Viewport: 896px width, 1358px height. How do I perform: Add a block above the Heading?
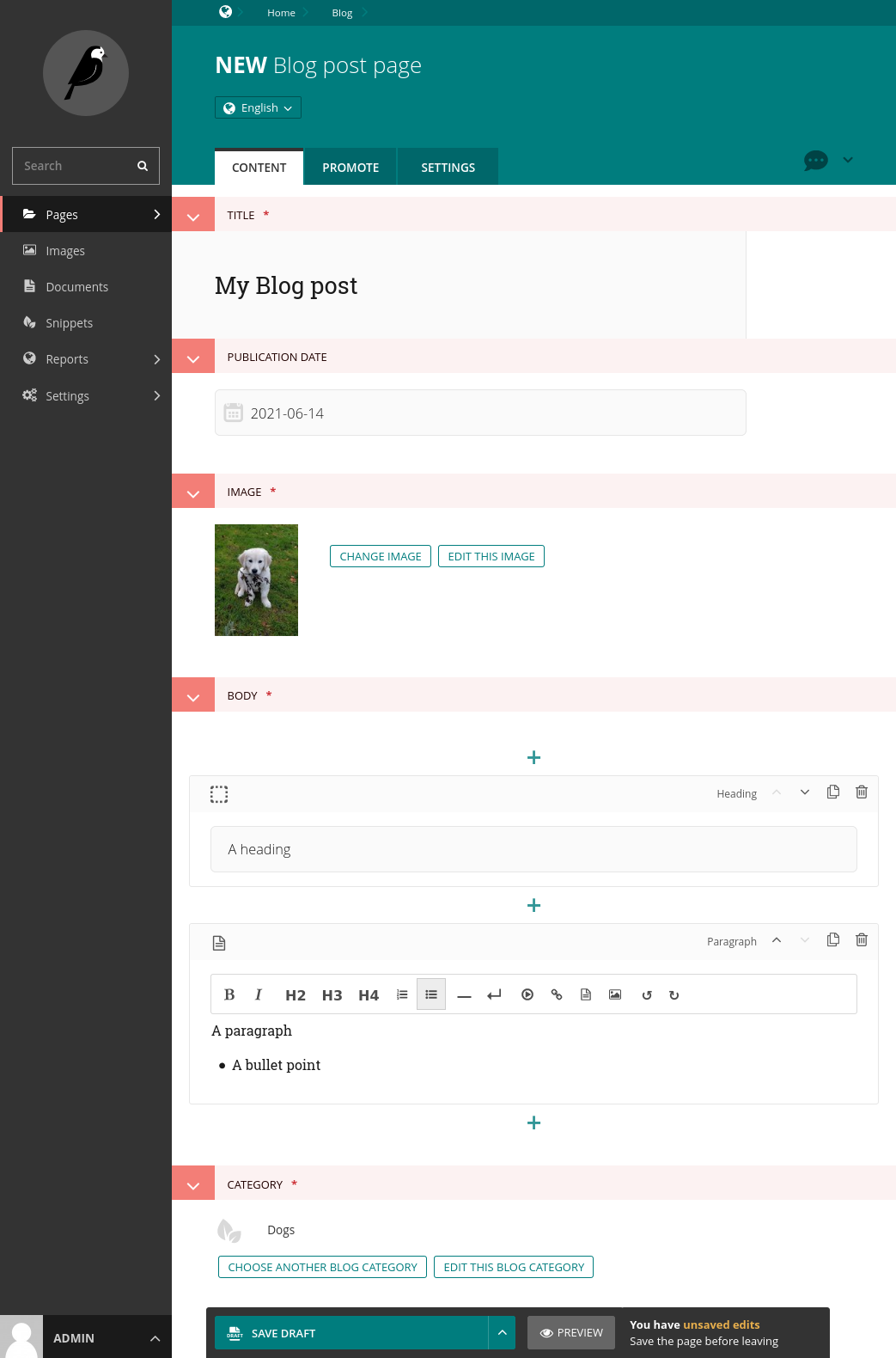pyautogui.click(x=533, y=757)
